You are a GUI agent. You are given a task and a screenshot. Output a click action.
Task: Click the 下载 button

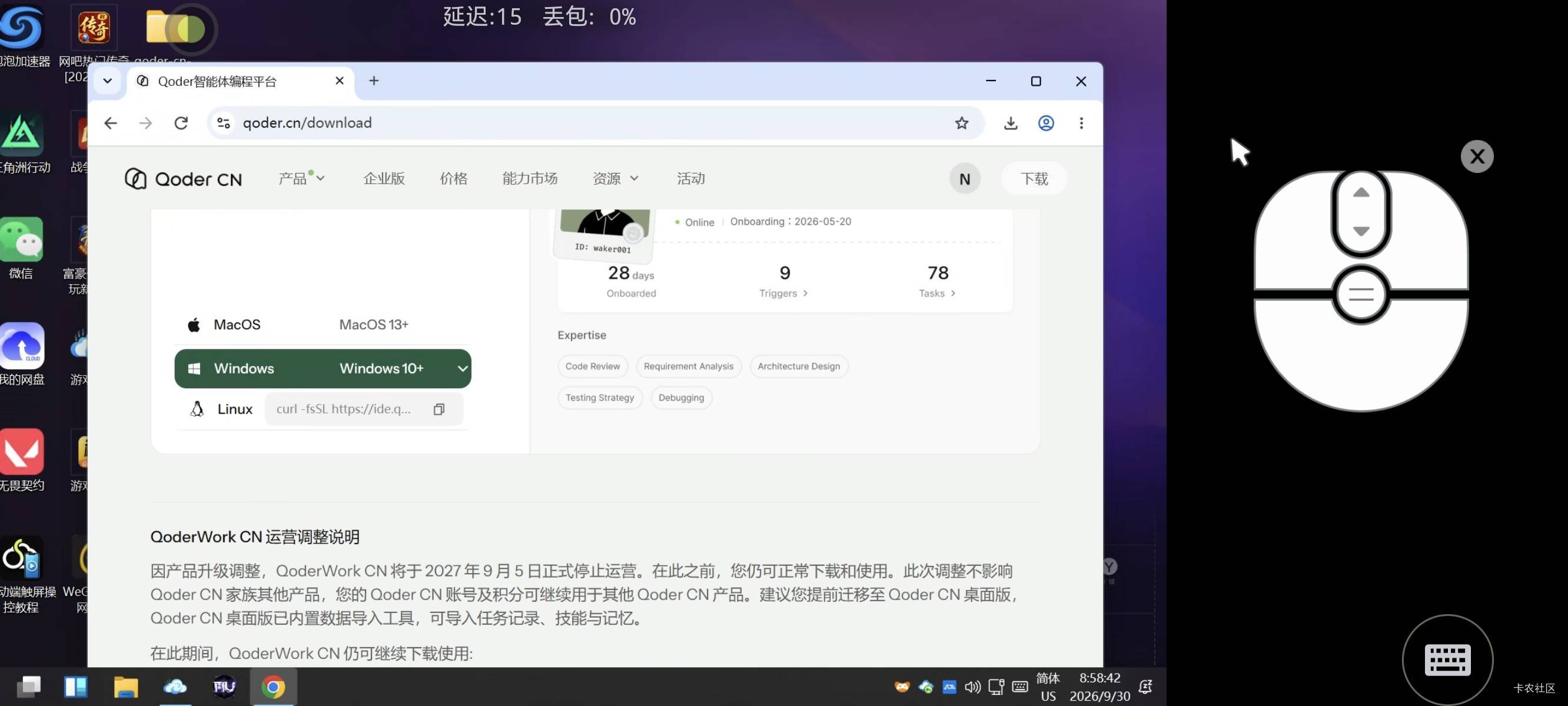point(1034,178)
